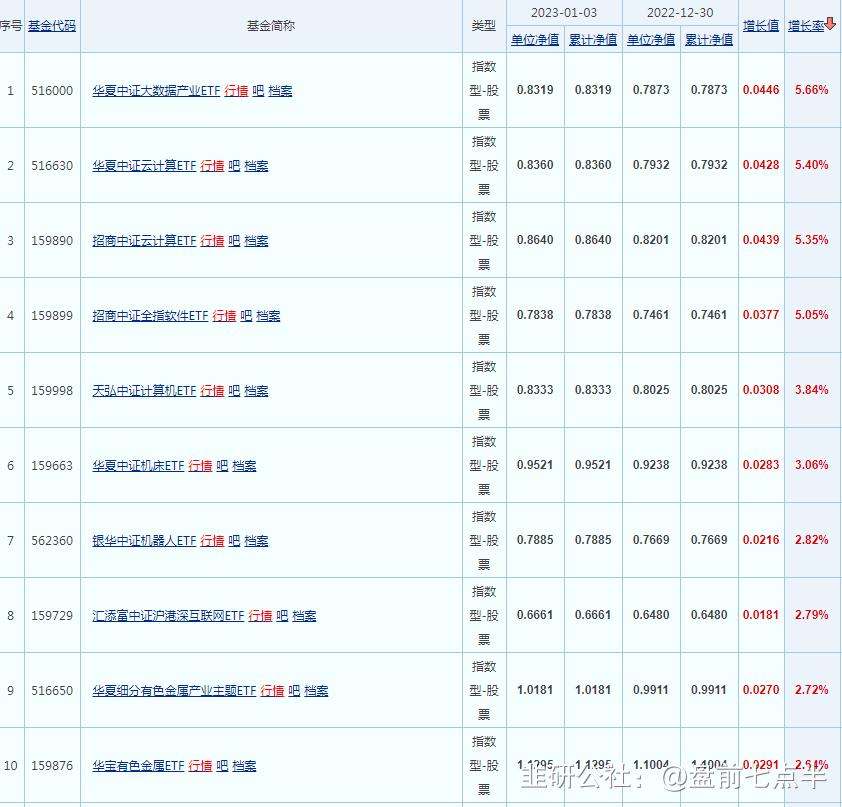Image resolution: width=842 pixels, height=807 pixels.
Task: Open the 吧 forum for 招商中证云计算ETF
Action: (232, 240)
